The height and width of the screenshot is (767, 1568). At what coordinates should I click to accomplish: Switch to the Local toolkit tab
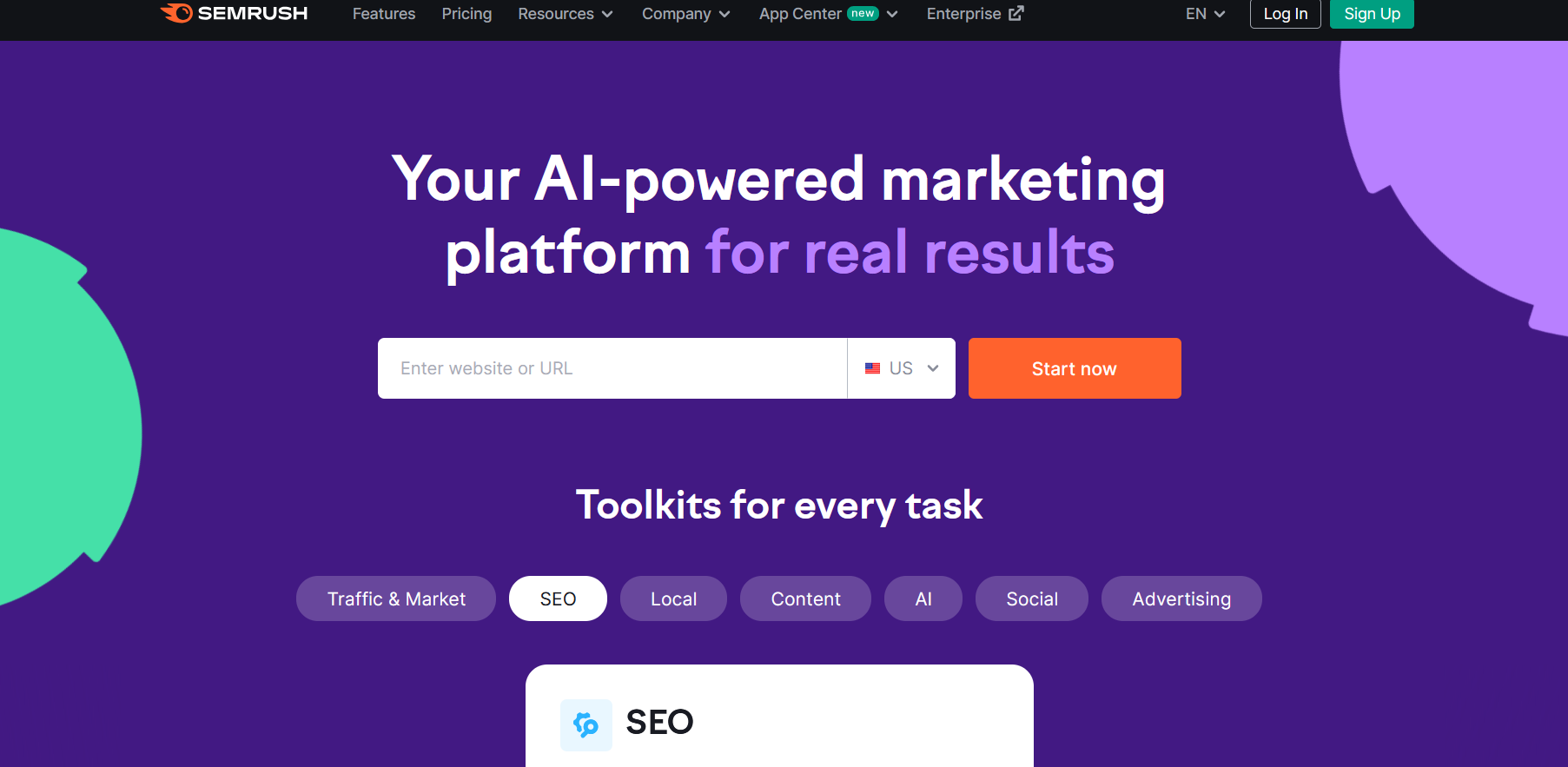673,598
